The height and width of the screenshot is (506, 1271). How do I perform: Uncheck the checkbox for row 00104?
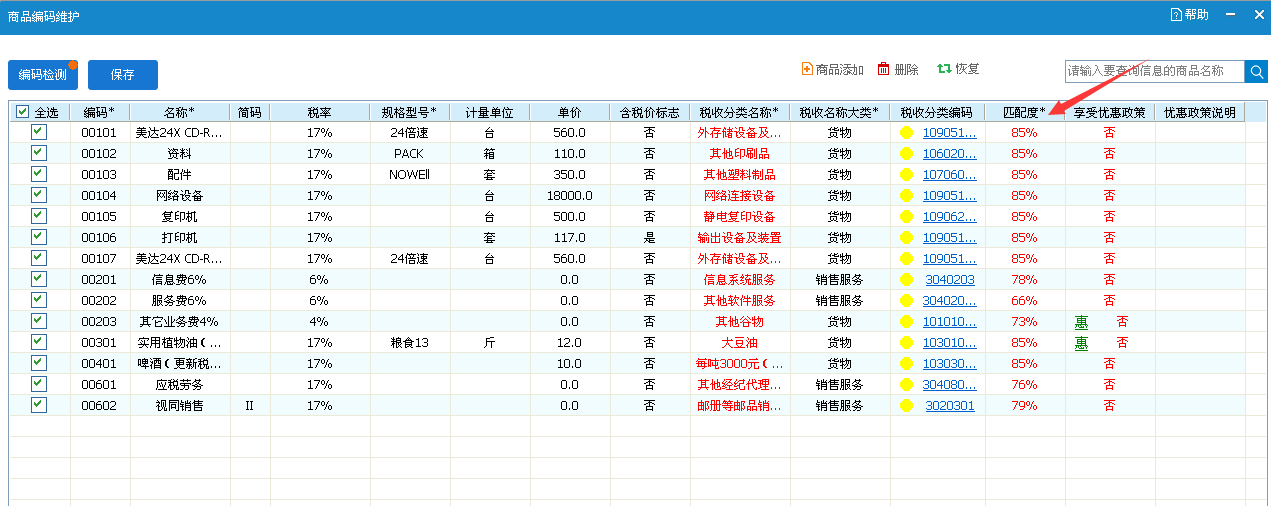pyautogui.click(x=39, y=195)
